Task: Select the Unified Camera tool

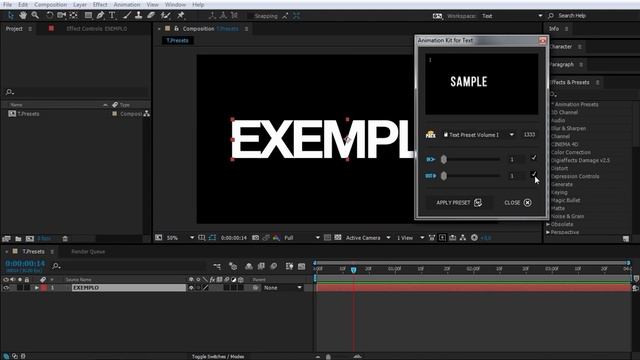Action: 62,16
